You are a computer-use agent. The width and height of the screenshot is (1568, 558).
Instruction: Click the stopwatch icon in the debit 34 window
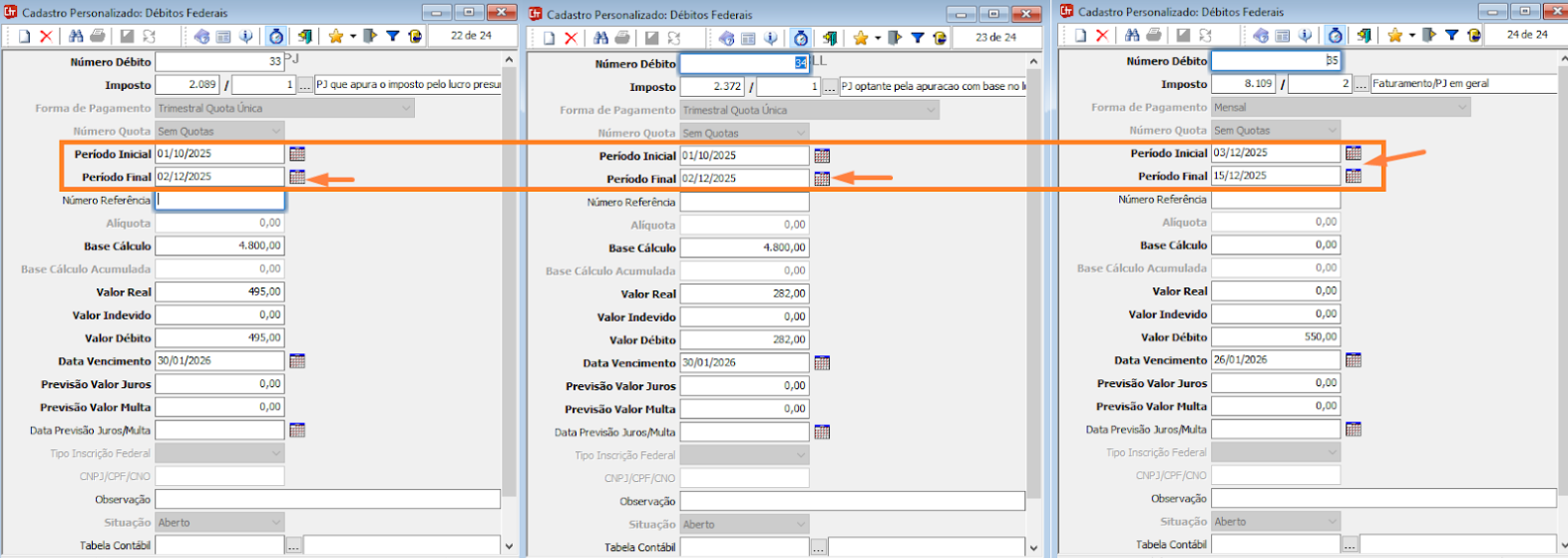800,38
